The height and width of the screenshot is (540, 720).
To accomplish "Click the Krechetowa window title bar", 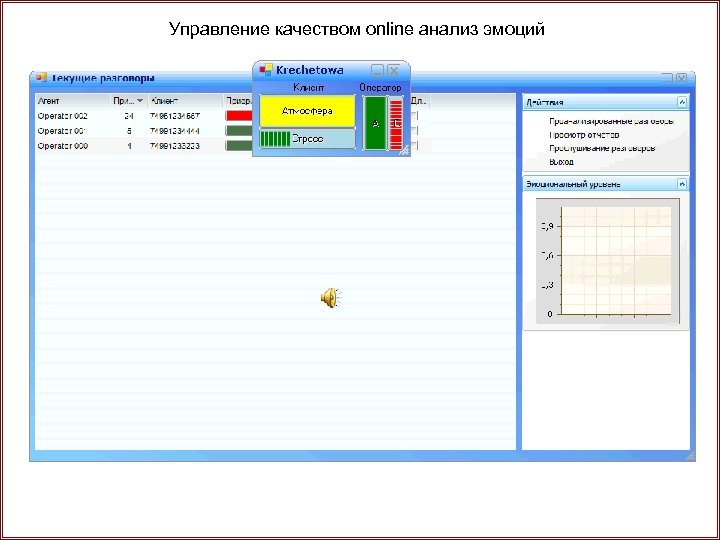I will 332,70.
